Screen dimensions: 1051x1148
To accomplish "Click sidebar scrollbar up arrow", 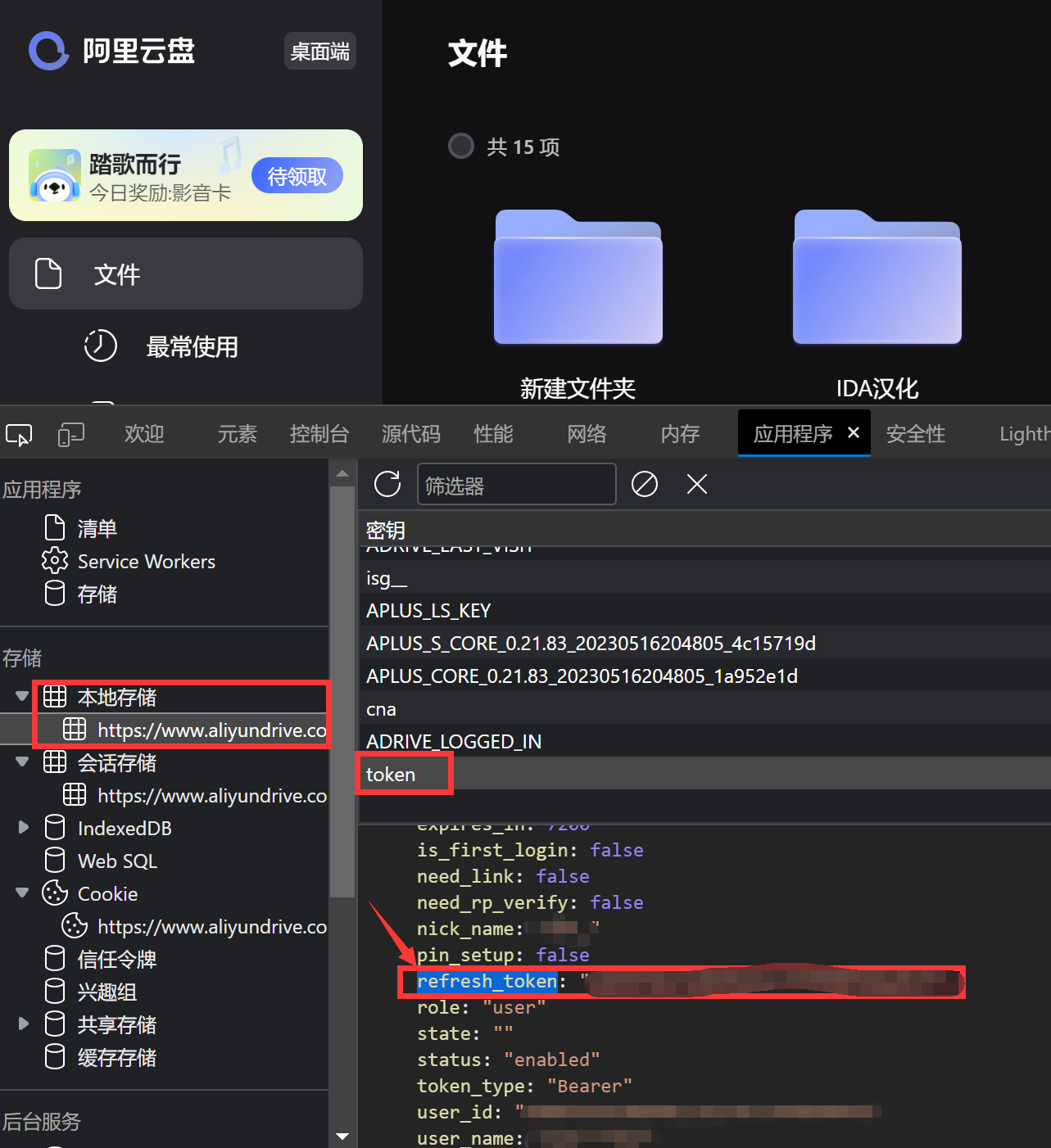I will [342, 473].
